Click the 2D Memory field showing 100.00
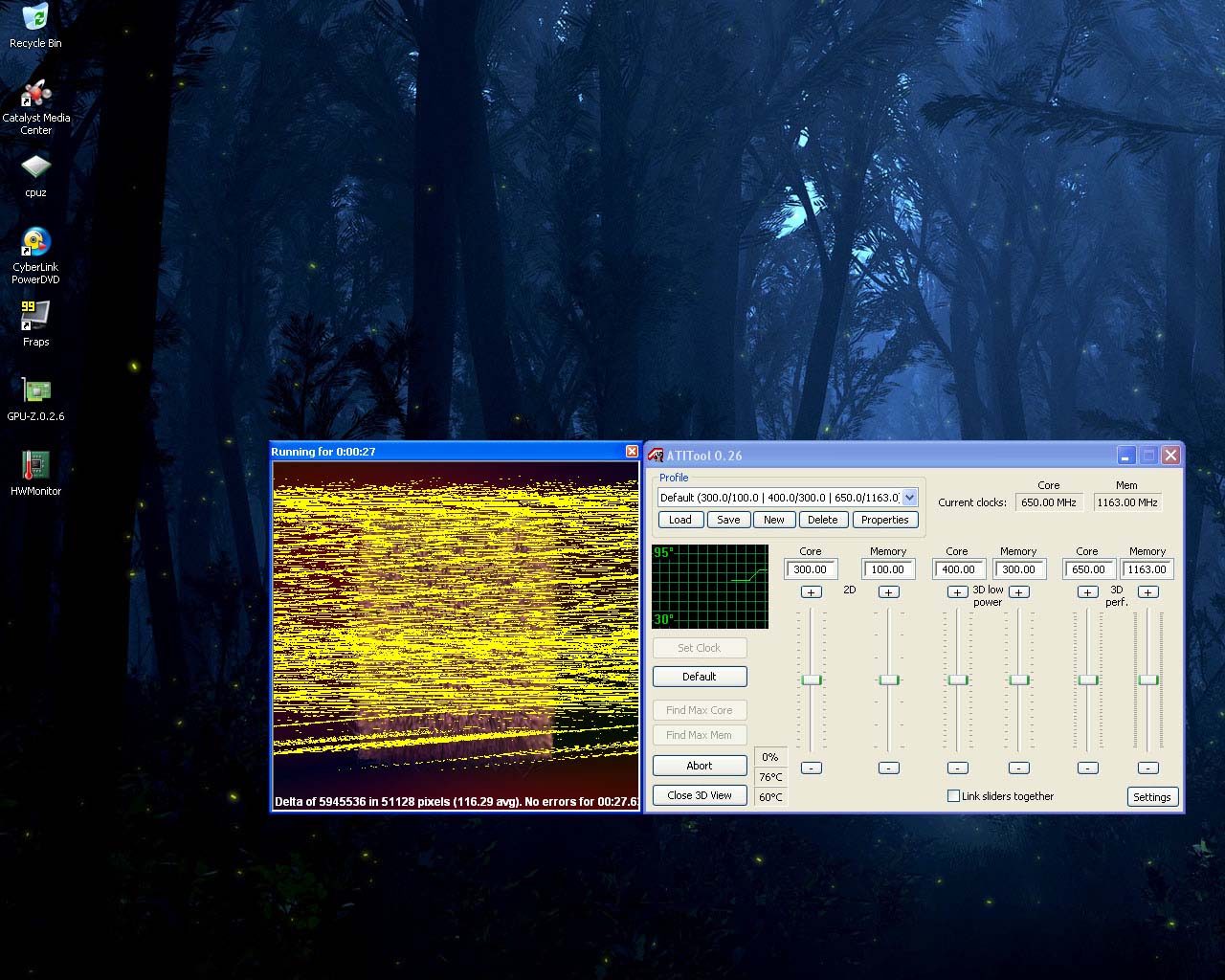Image resolution: width=1225 pixels, height=980 pixels. 888,569
